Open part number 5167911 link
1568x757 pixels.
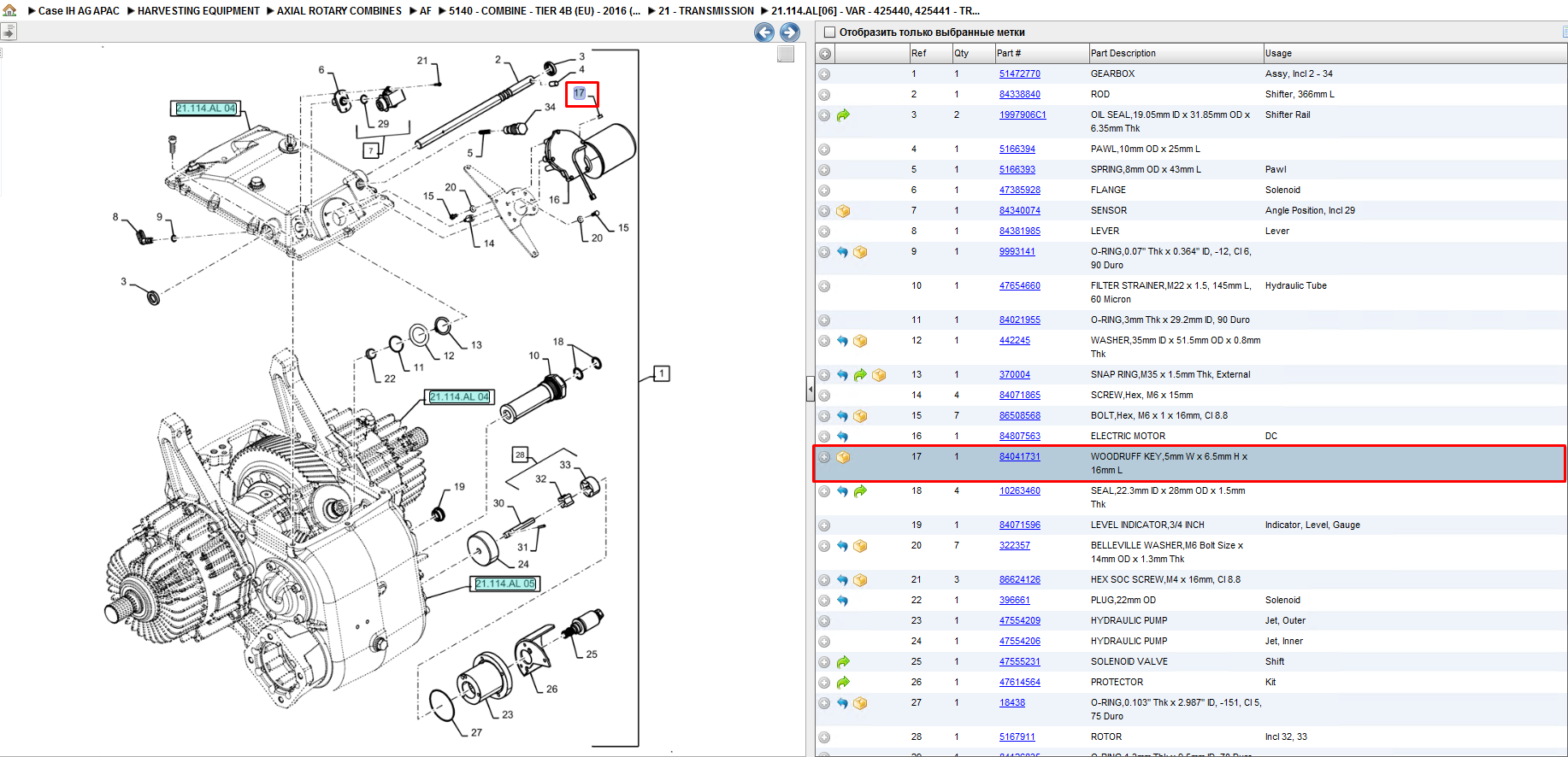(x=1017, y=737)
